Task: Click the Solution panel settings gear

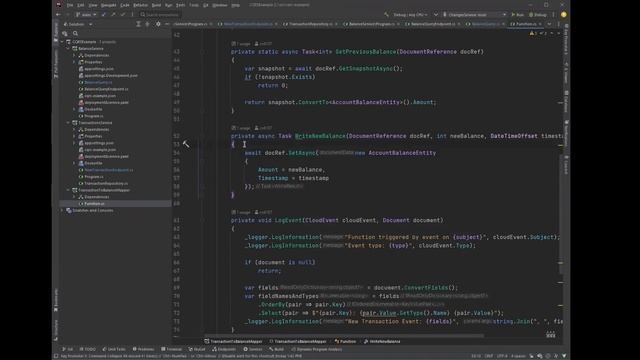Action: [x=158, y=24]
